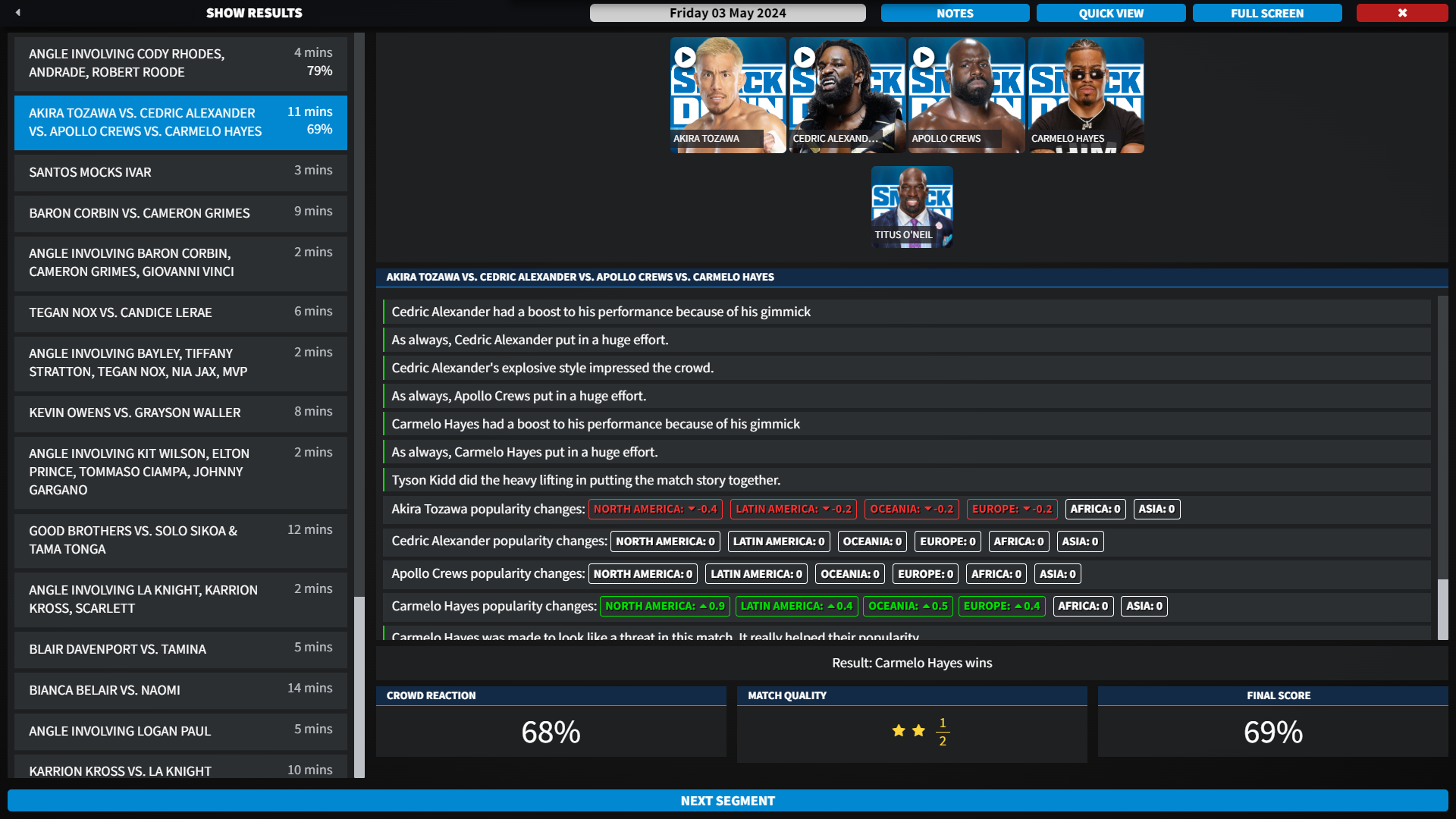The image size is (1456, 819).
Task: Click the match quality star rating
Action: tap(919, 731)
